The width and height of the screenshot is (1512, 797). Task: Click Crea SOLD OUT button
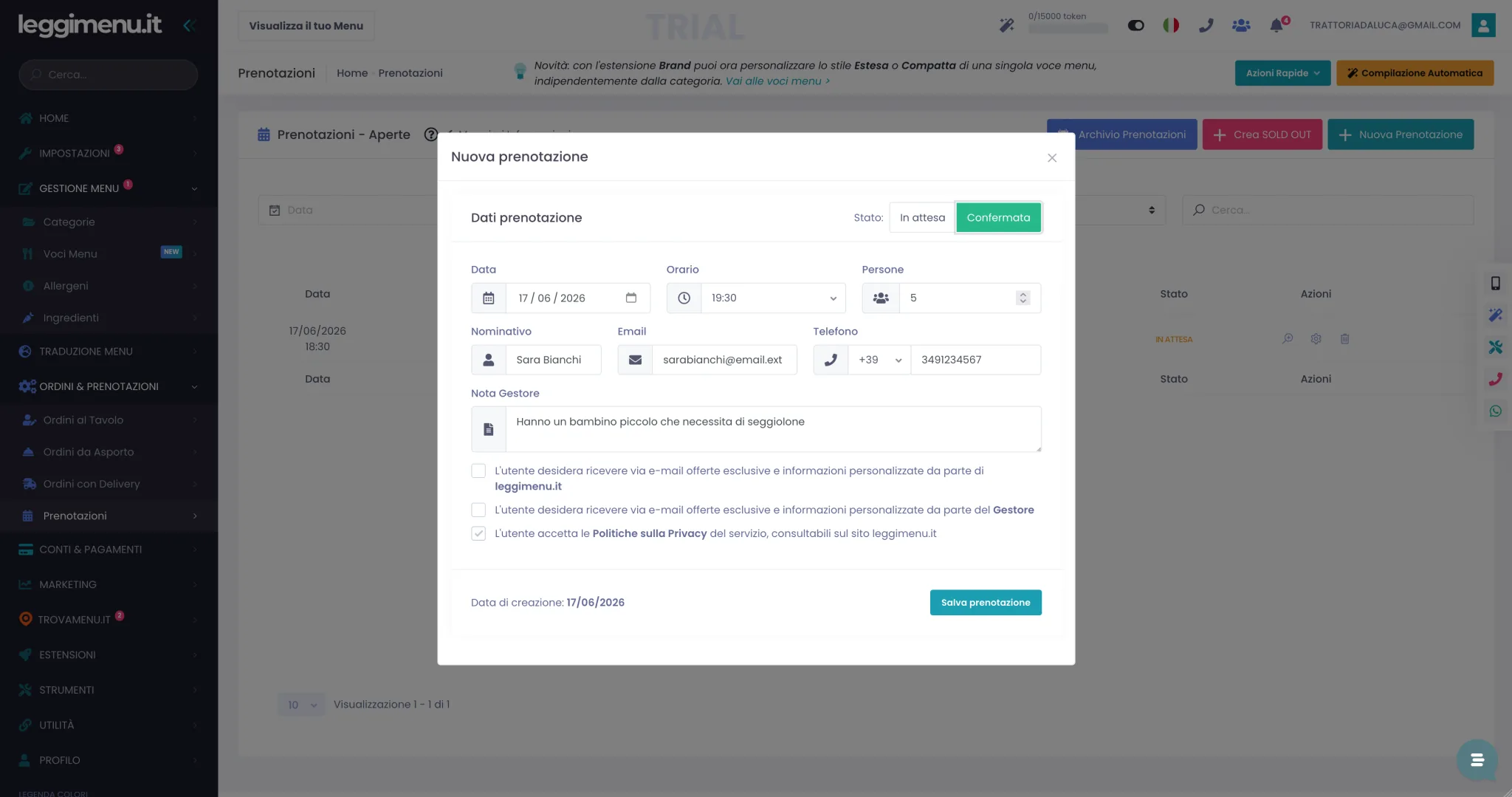click(x=1262, y=134)
